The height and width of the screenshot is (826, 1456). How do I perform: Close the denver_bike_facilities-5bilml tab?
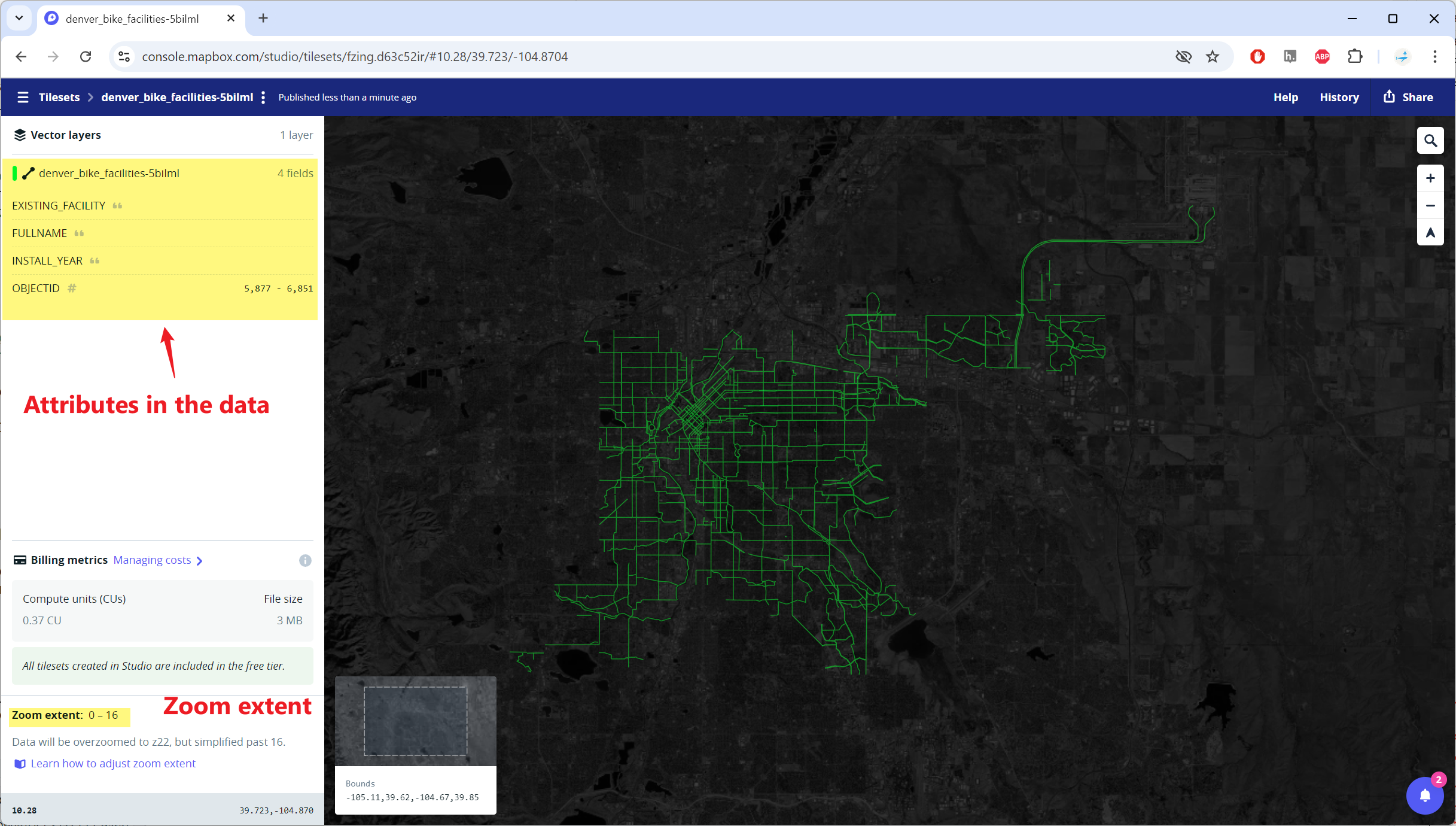[x=231, y=19]
